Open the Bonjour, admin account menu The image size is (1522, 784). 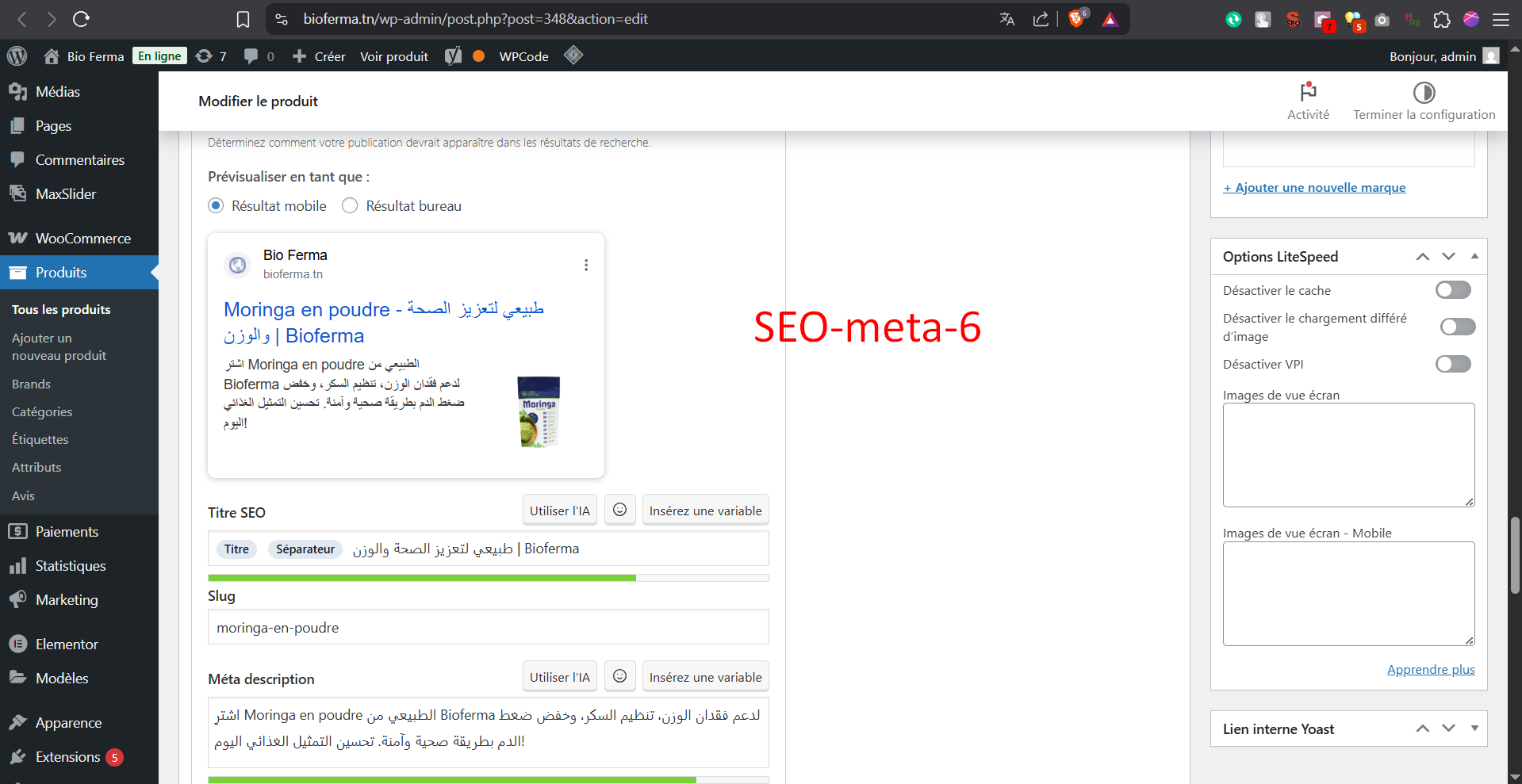pyautogui.click(x=1444, y=56)
